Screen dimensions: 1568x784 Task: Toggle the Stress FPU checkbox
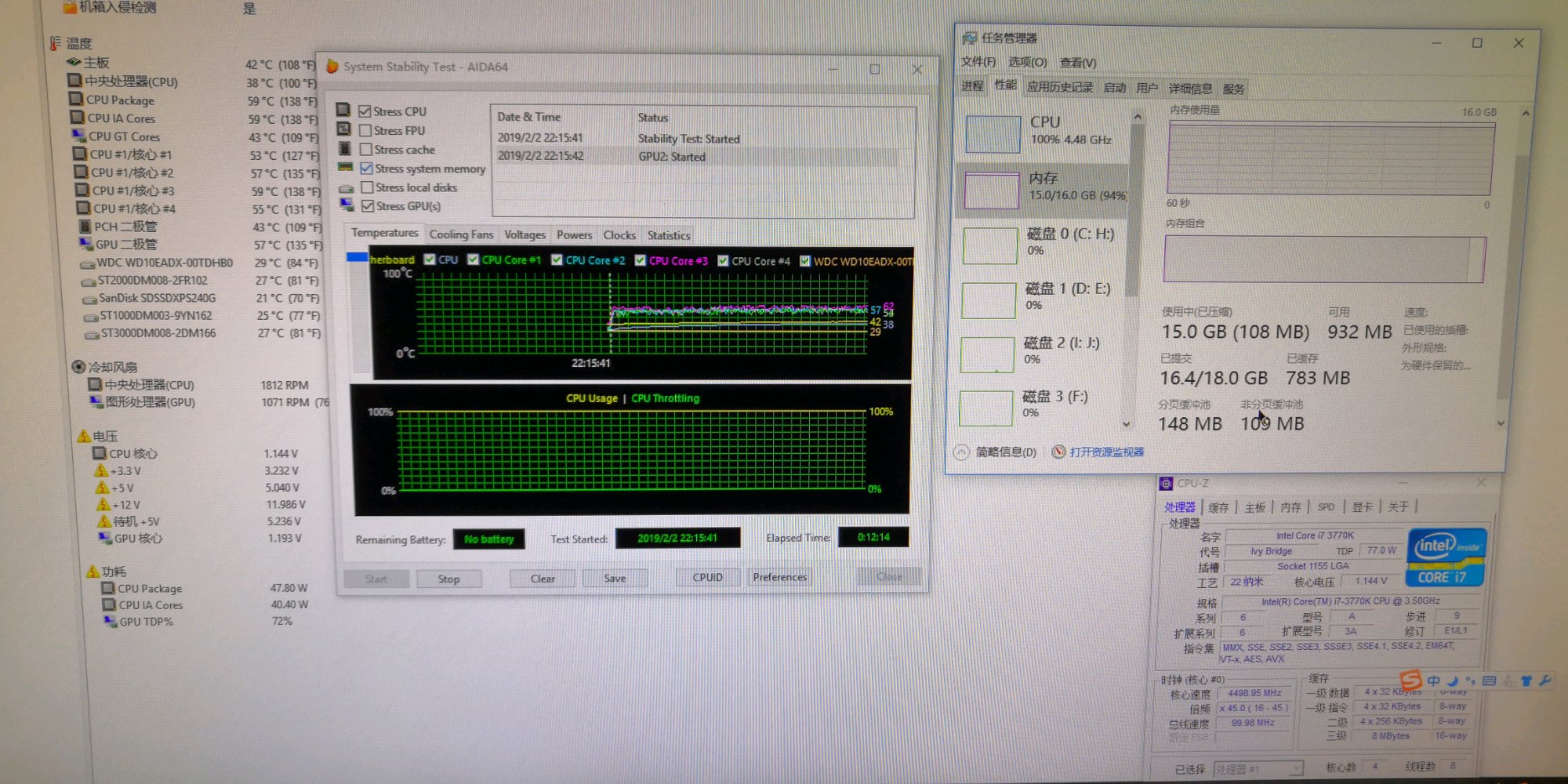click(x=365, y=130)
